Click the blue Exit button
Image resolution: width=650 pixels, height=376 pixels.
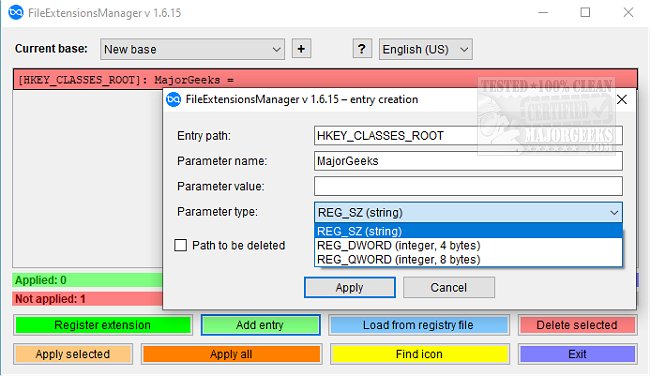click(577, 354)
